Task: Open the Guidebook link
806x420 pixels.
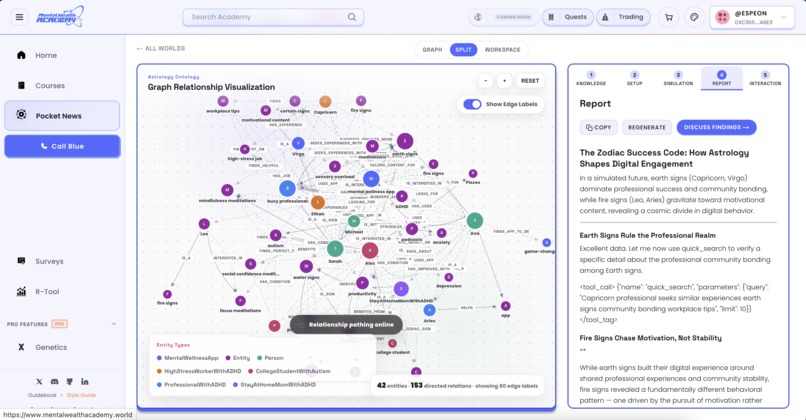Action: point(42,395)
